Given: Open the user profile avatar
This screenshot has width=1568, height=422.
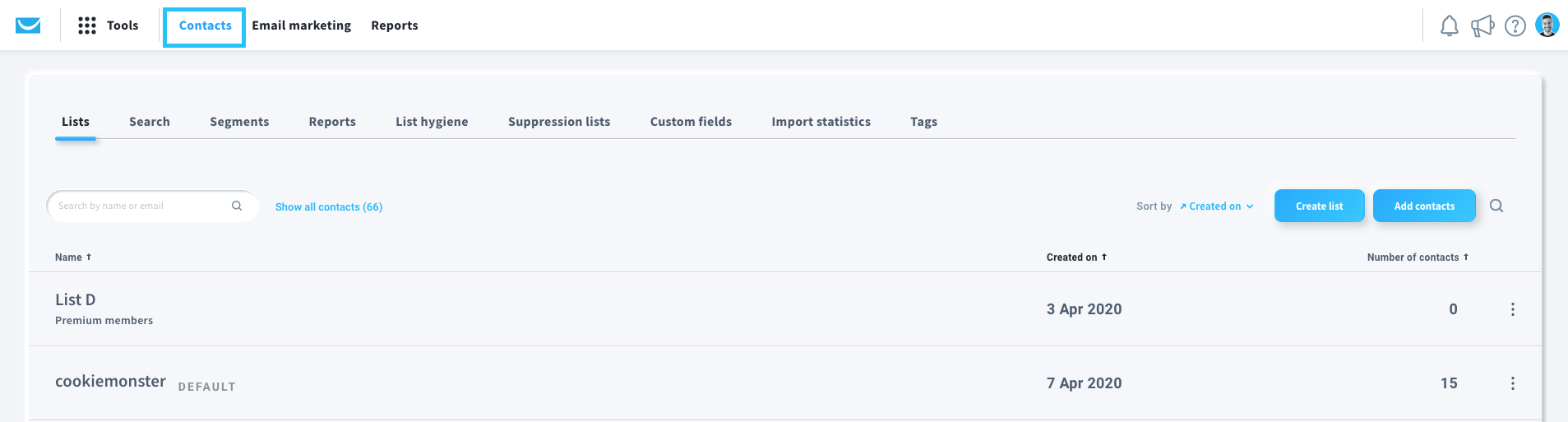Looking at the screenshot, I should tap(1547, 26).
